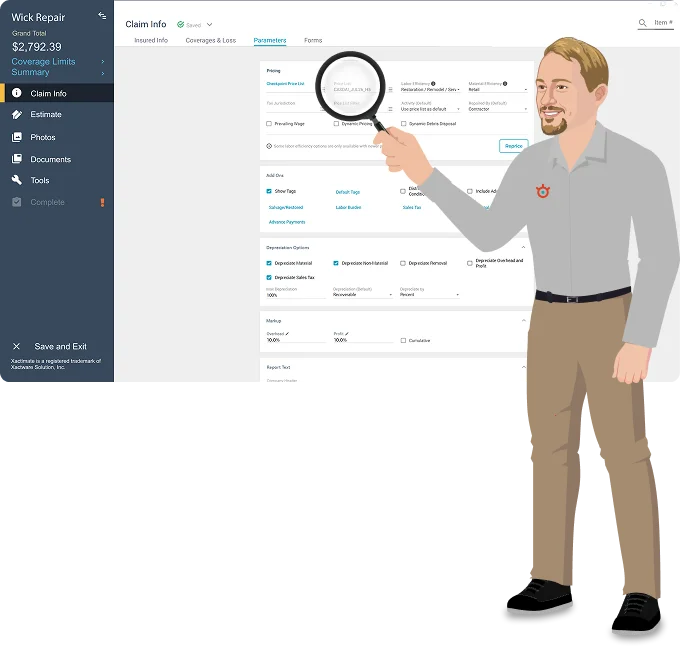Switch to the Insured Info tab
The height and width of the screenshot is (648, 681).
coord(151,40)
